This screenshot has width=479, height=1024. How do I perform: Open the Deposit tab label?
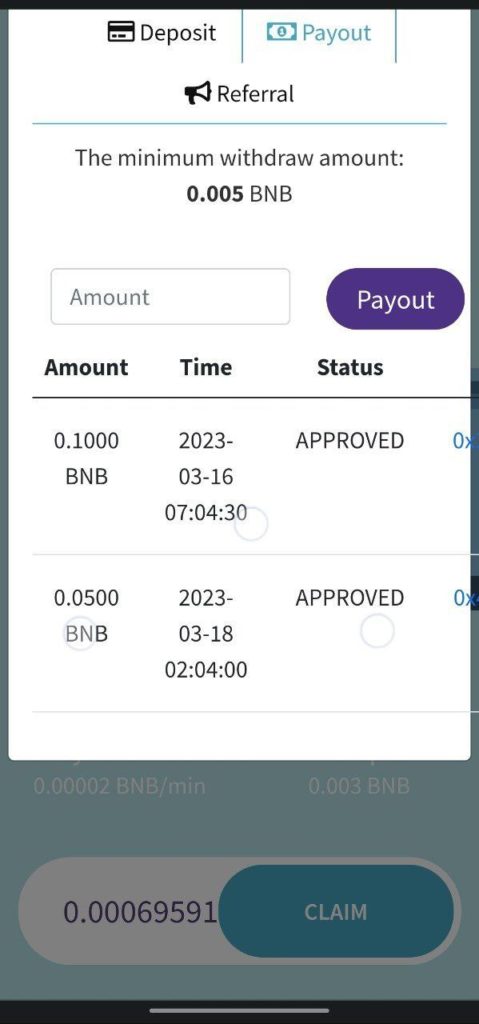point(178,33)
